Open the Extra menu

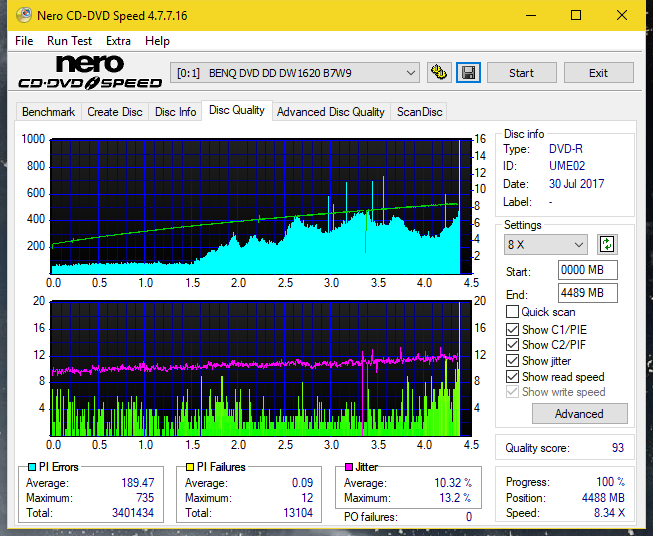pos(118,41)
